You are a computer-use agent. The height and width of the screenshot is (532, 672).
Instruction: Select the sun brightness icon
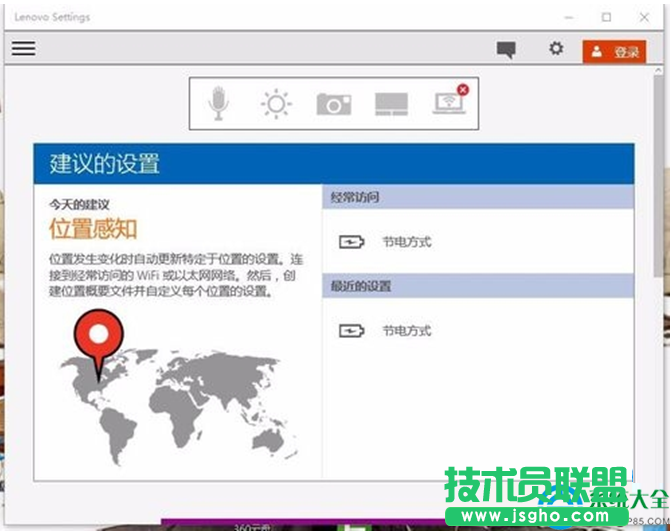click(276, 104)
